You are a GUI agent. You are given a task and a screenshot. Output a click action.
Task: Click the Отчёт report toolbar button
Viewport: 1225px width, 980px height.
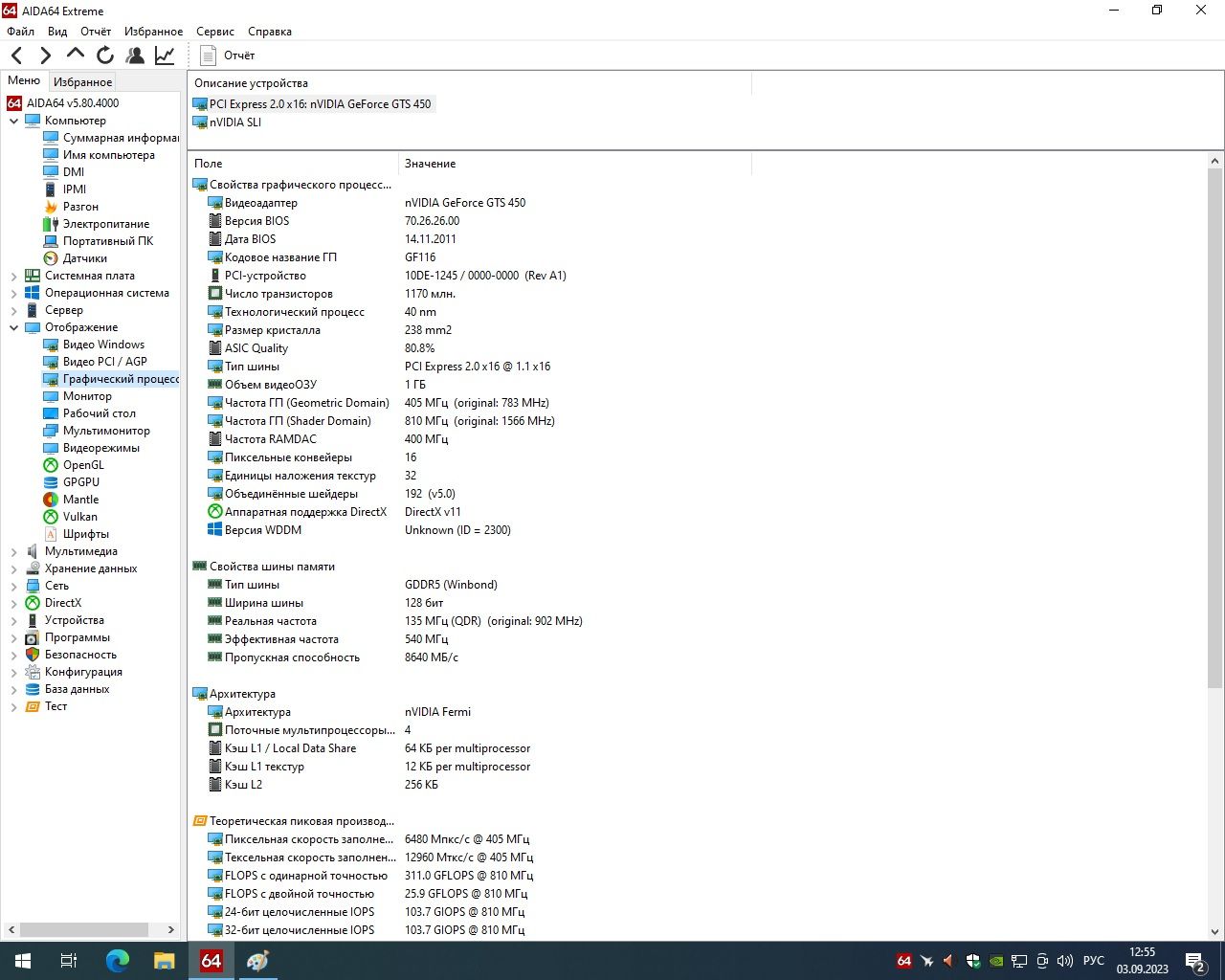click(x=228, y=56)
